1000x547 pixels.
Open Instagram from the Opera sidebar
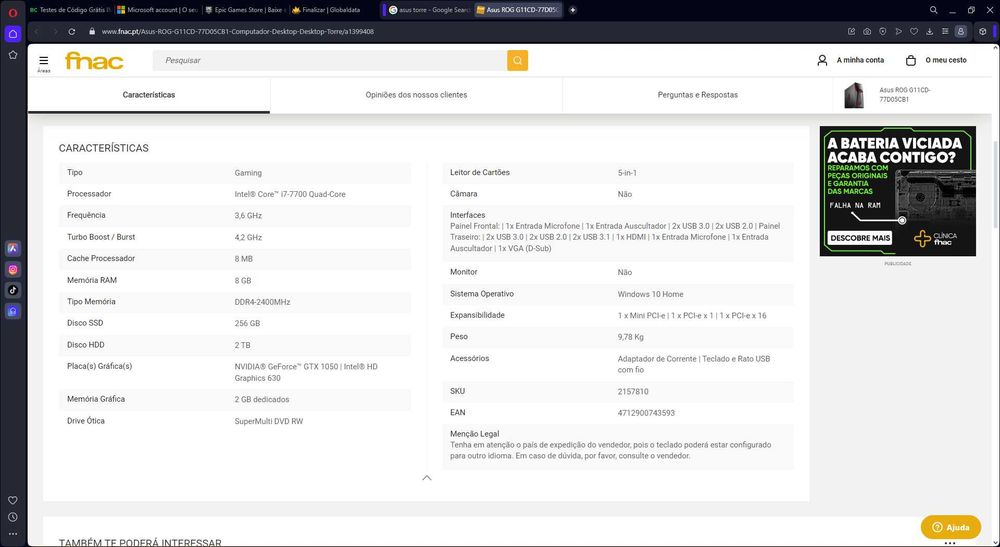[13, 269]
